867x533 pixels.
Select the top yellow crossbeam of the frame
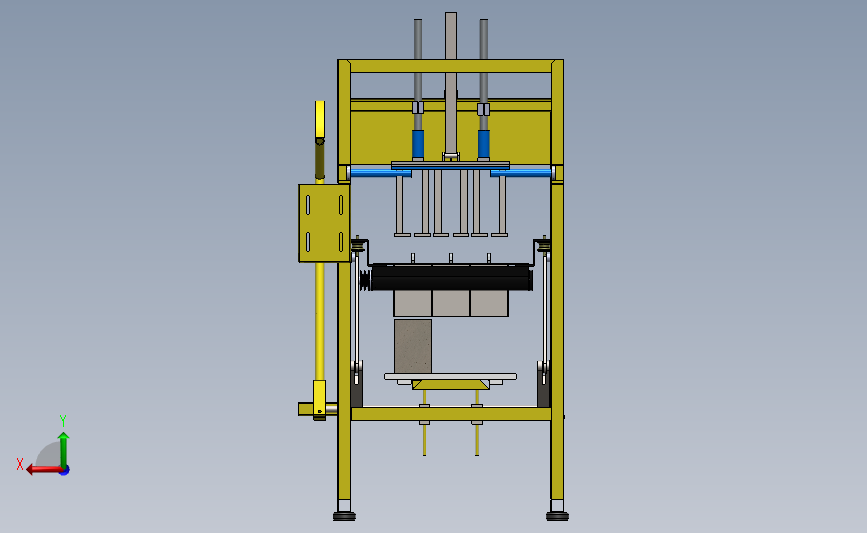451,66
